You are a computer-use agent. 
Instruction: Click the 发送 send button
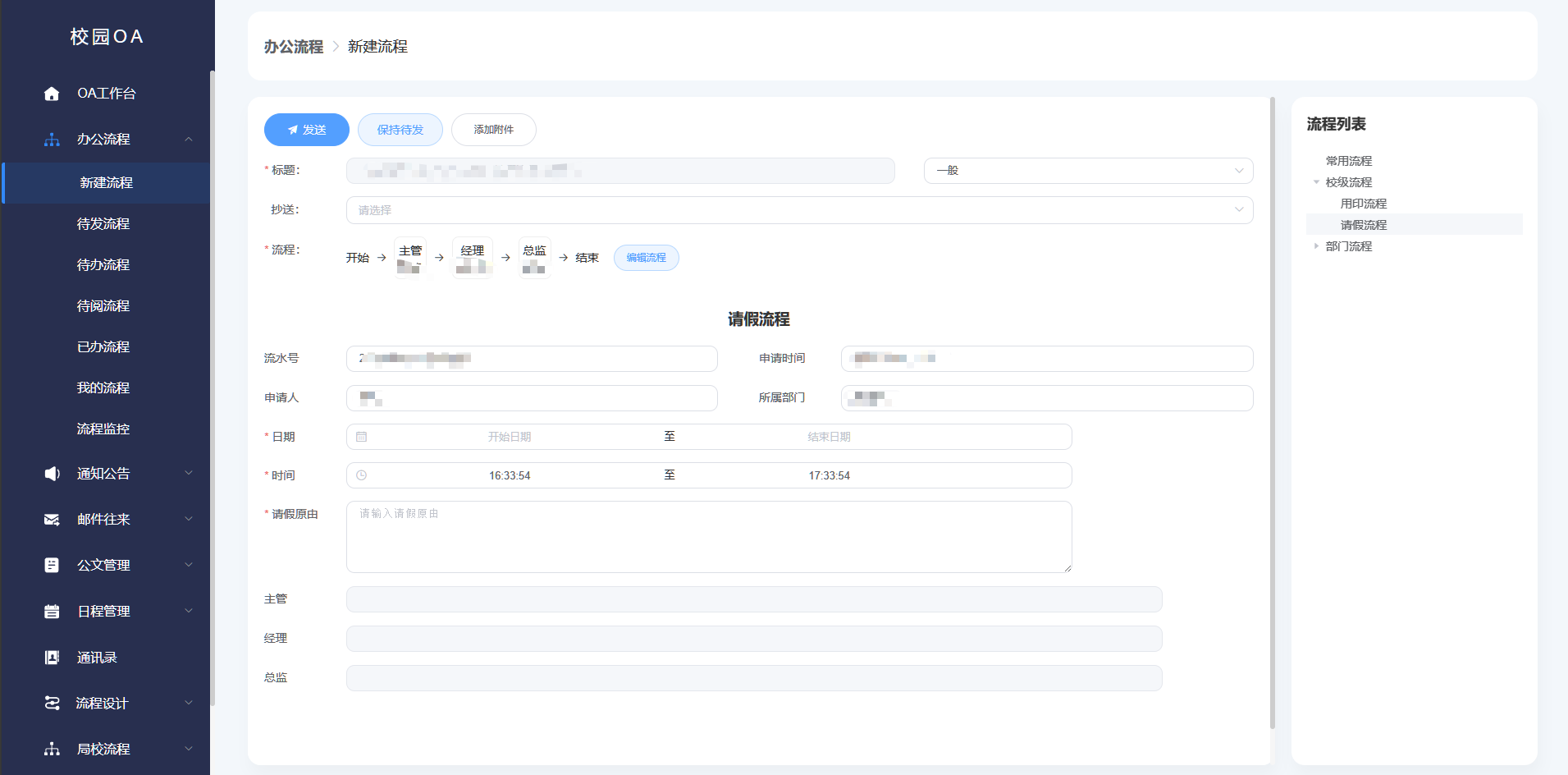click(x=307, y=130)
